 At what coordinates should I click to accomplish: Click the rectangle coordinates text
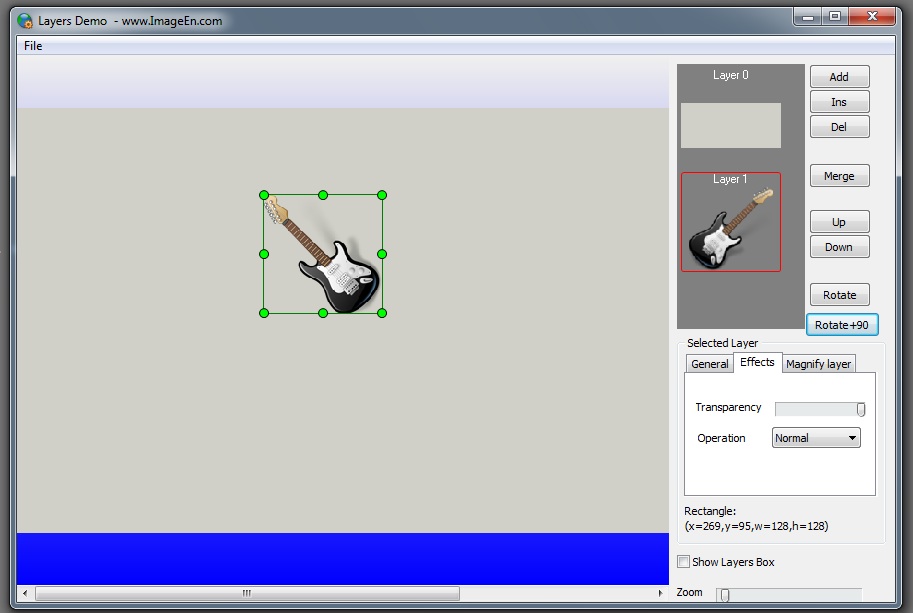coord(756,526)
